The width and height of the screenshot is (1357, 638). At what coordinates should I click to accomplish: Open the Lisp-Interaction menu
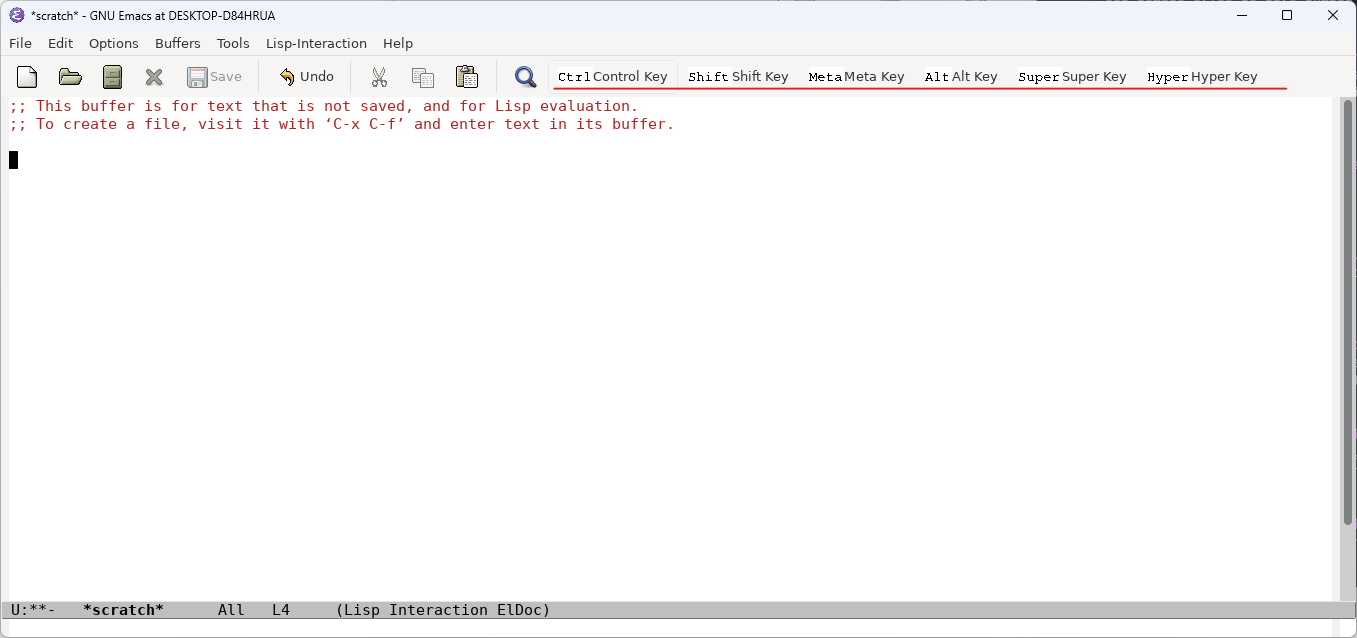click(316, 43)
